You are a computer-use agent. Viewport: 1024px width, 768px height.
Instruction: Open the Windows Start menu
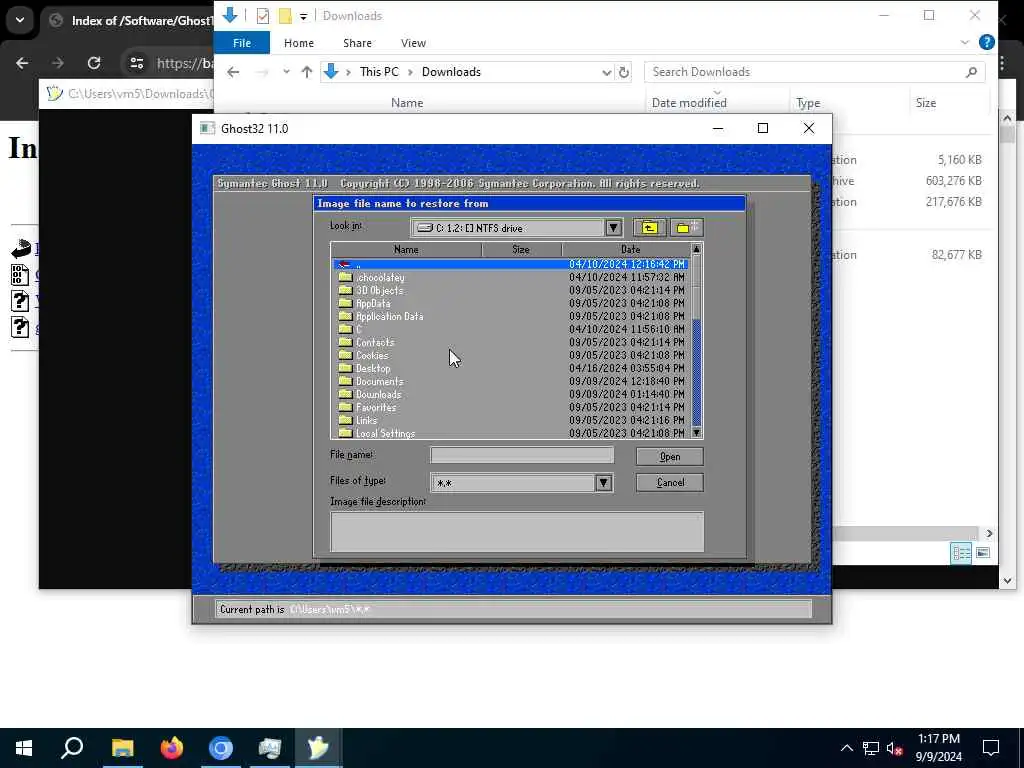click(24, 748)
